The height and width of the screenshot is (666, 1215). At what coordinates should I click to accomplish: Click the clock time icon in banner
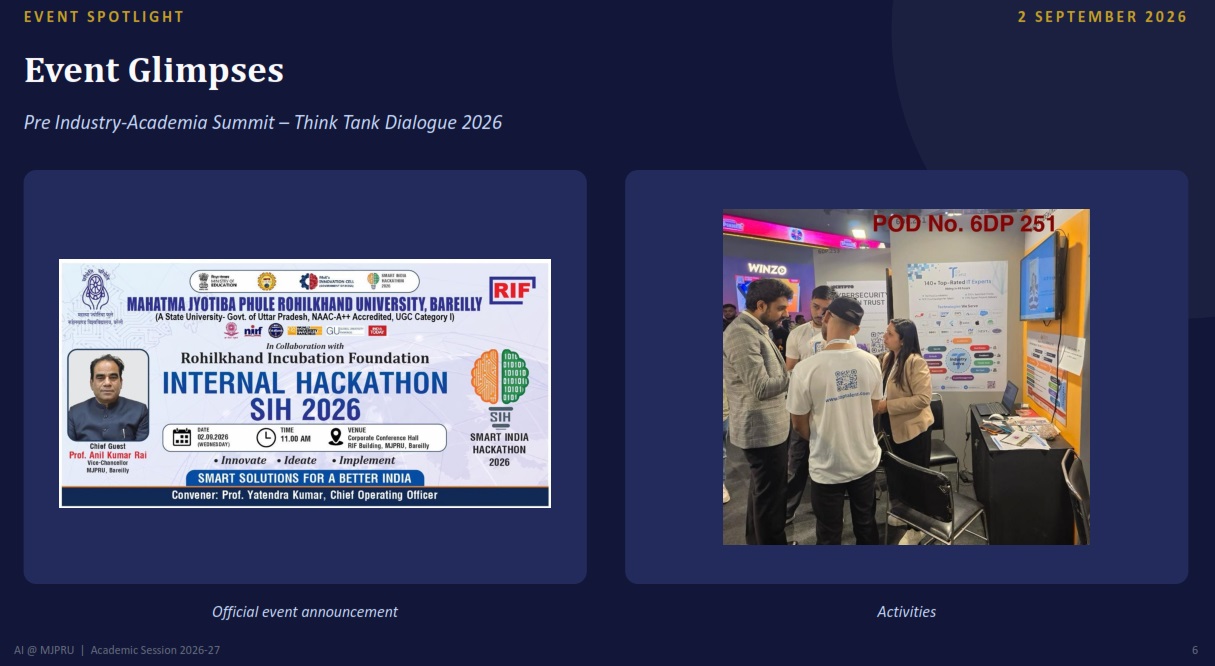(x=266, y=437)
